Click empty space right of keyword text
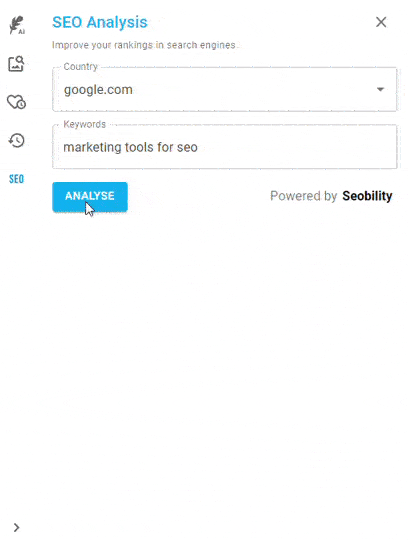This screenshot has width=408, height=540. [296, 147]
